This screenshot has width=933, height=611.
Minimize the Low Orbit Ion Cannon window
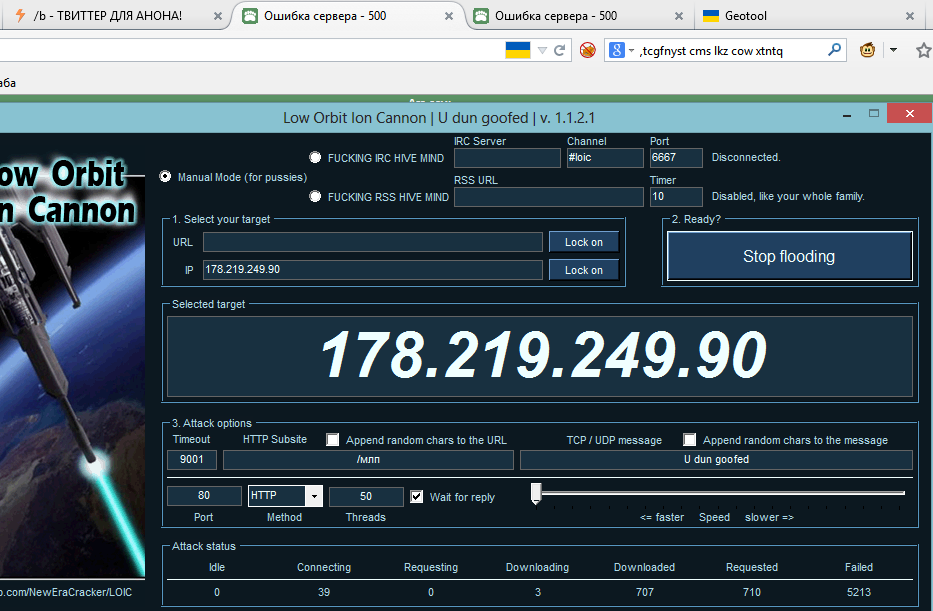846,114
